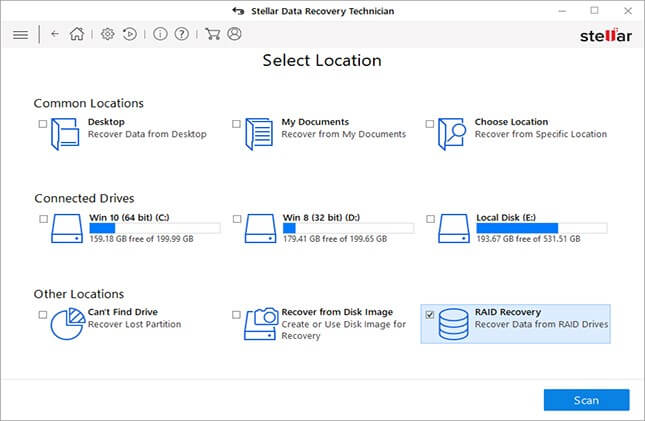Viewport: 645px width, 421px height.
Task: Click the 'Win 8 (32 bit) (D:)' label
Action: click(321, 217)
